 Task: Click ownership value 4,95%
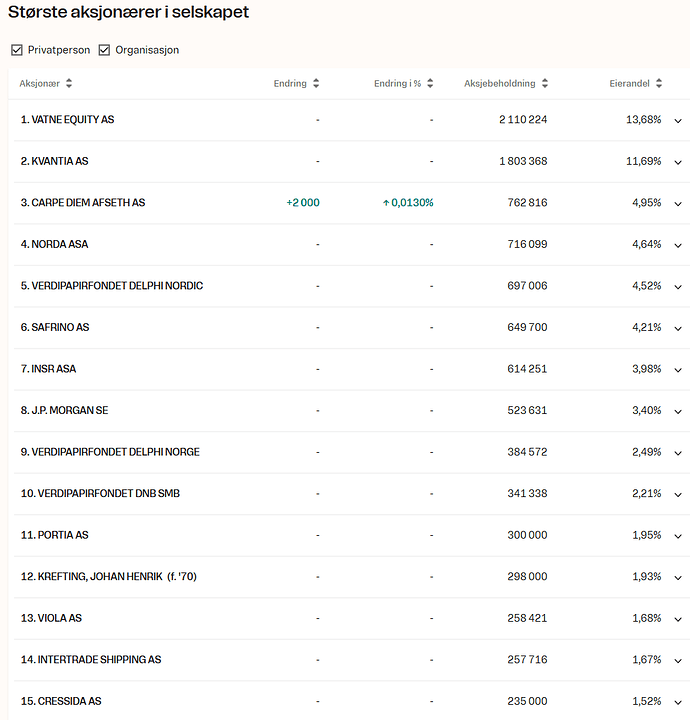tap(647, 202)
